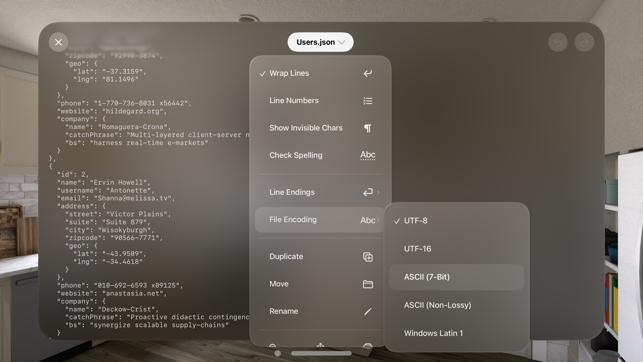Screen dimensions: 643x362
Task: Click the "synergize scalable supply-chains" text
Action: click(x=159, y=325)
